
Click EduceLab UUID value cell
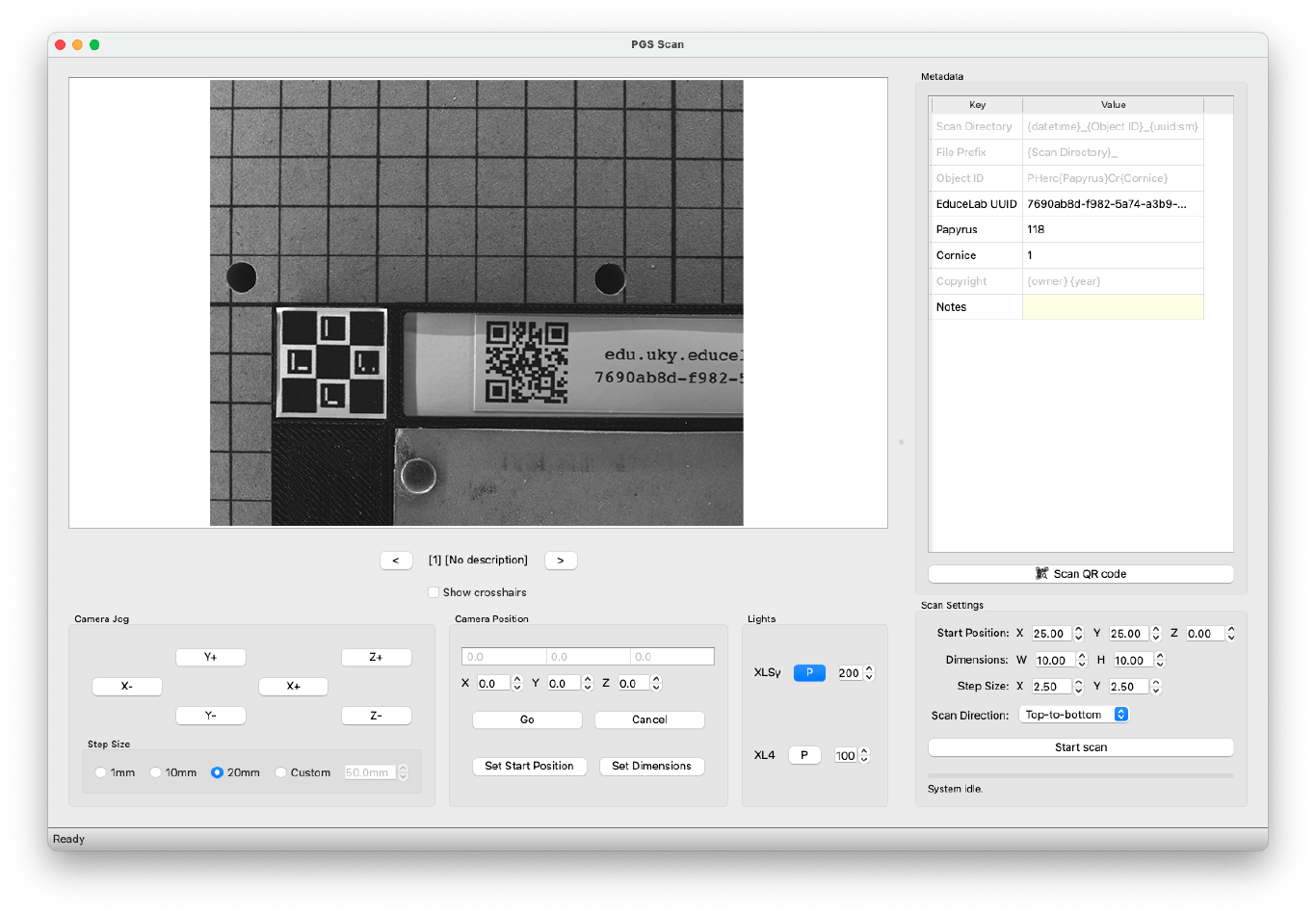coord(1113,204)
